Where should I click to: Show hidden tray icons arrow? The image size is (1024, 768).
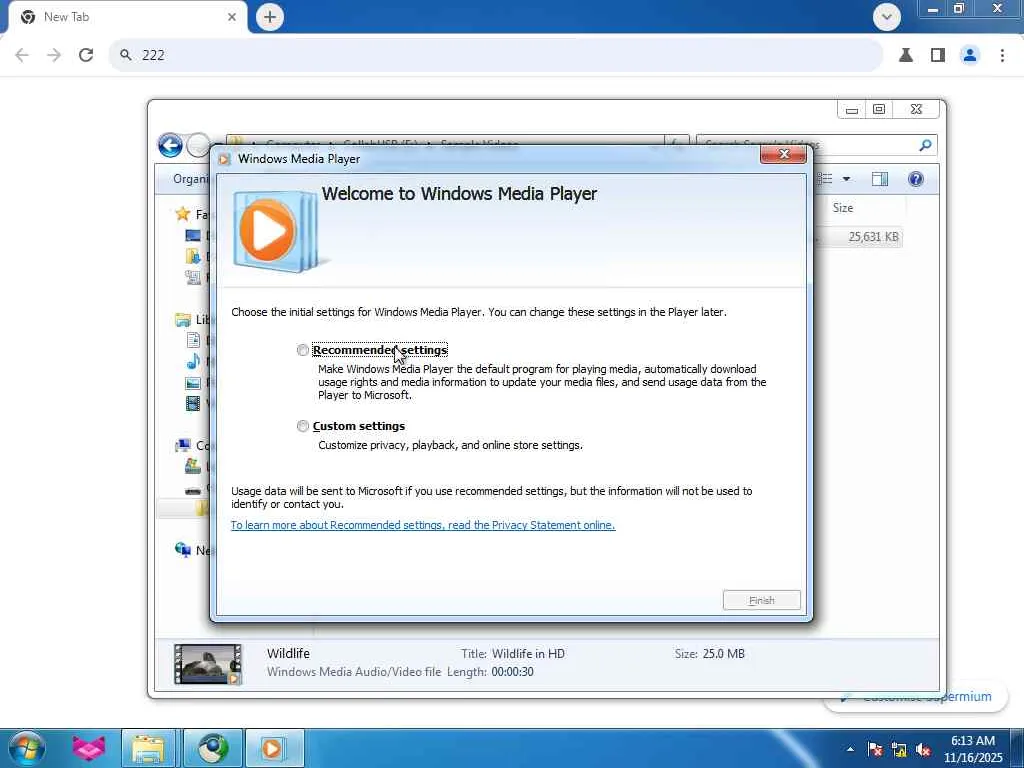tap(850, 749)
